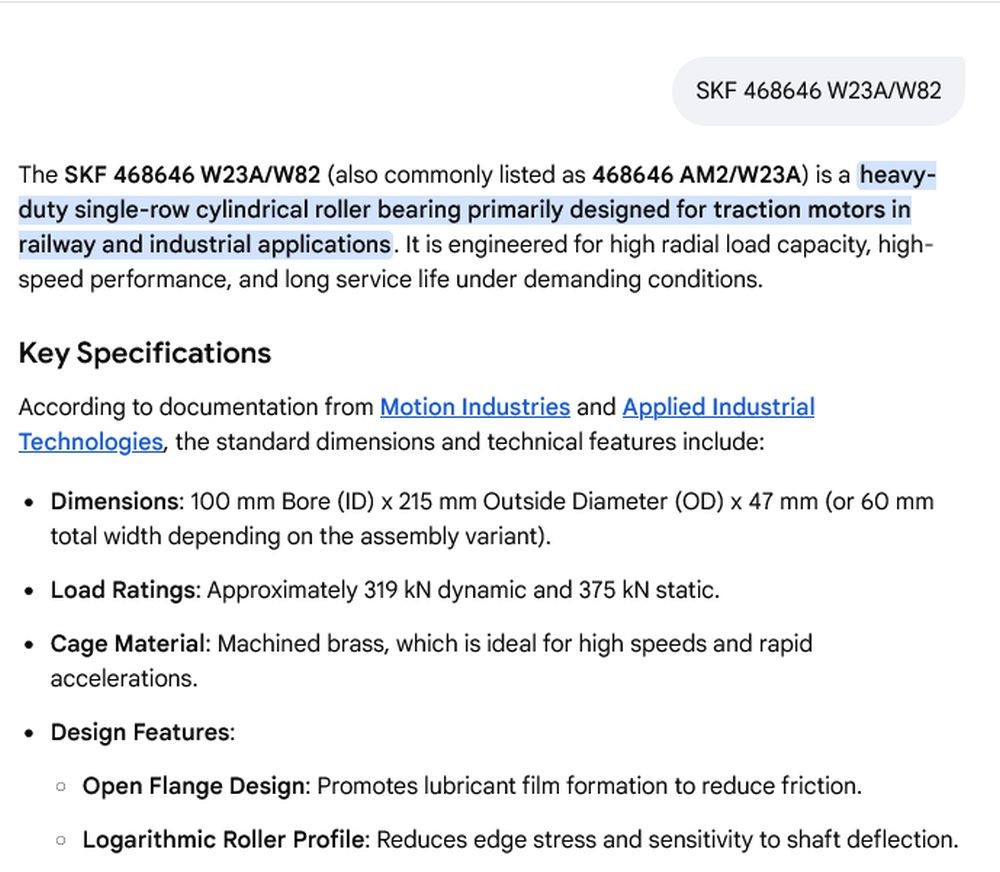Click the bullet beside Dimensions

pyautogui.click(x=29, y=503)
